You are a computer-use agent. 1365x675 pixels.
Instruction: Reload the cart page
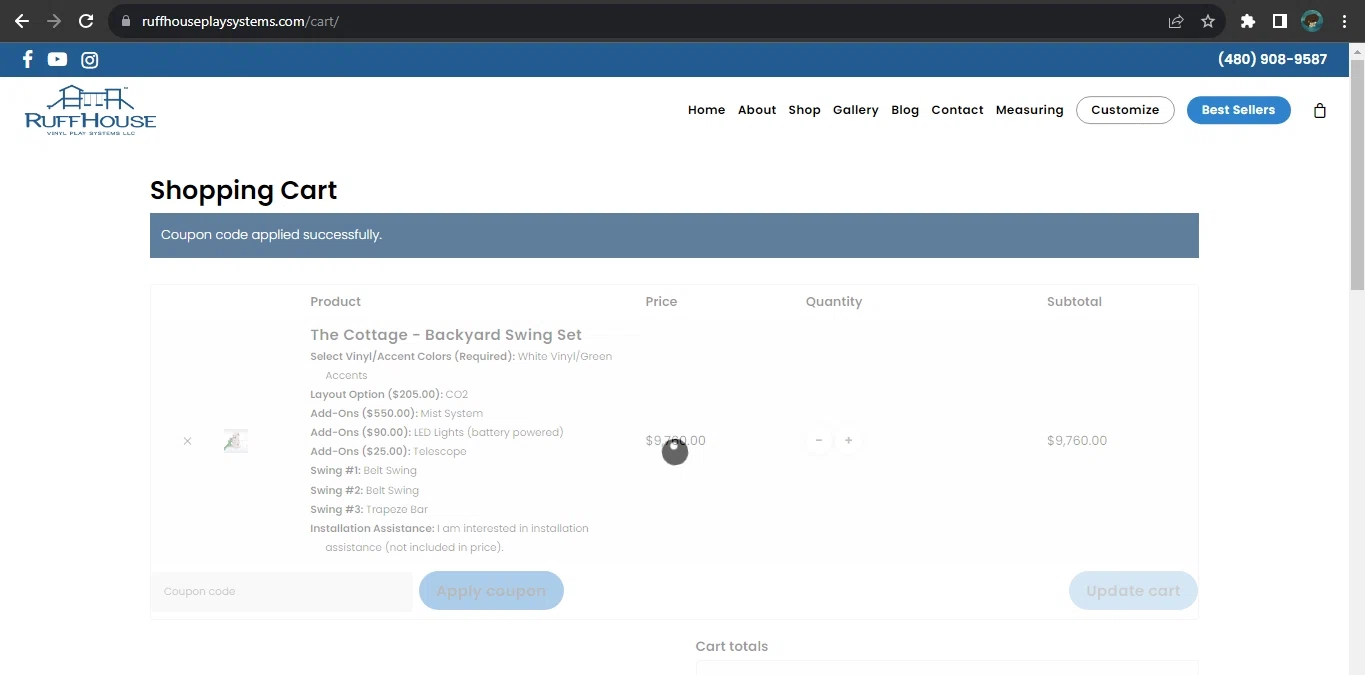86,21
